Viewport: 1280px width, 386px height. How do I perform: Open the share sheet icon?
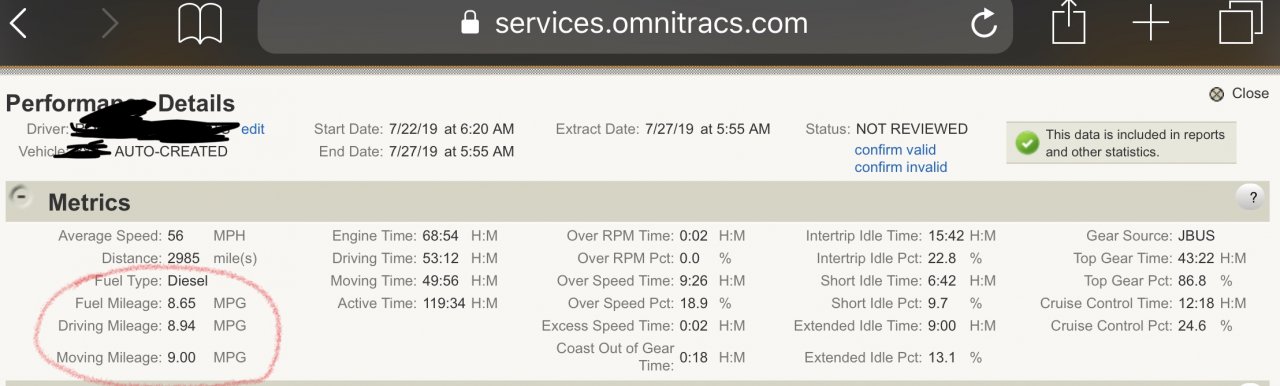pyautogui.click(x=1068, y=22)
